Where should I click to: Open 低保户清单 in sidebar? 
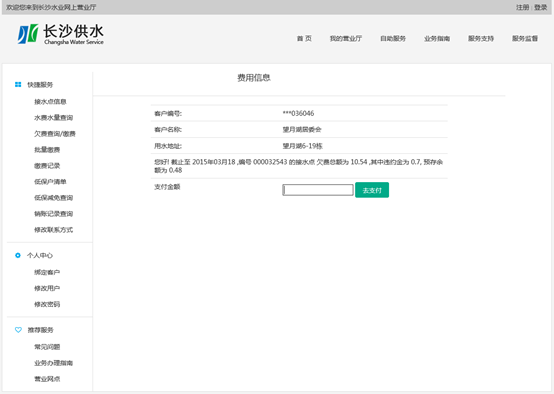(x=50, y=182)
